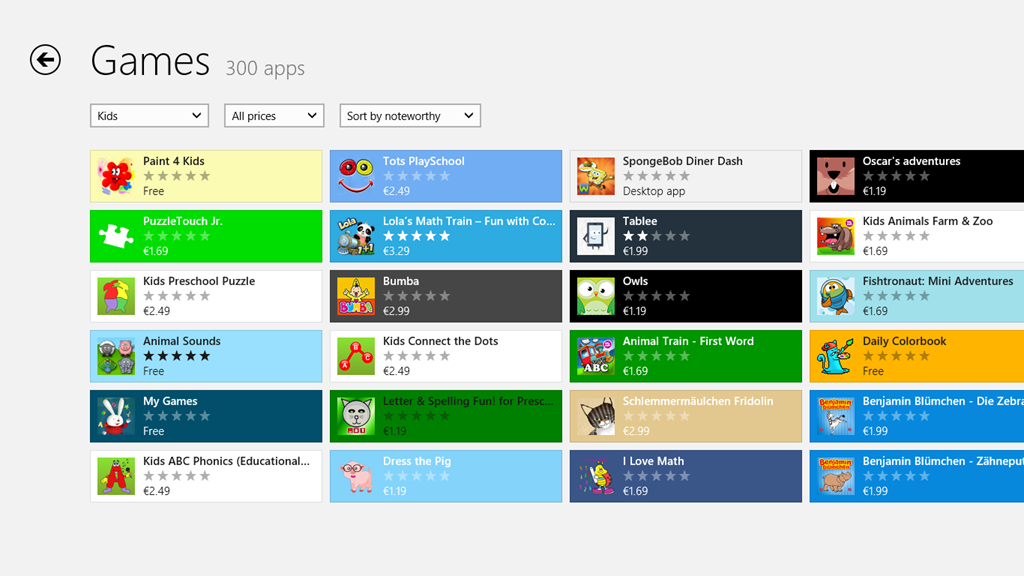The width and height of the screenshot is (1024, 576).
Task: Select the Dress the Pig icon
Action: point(356,477)
